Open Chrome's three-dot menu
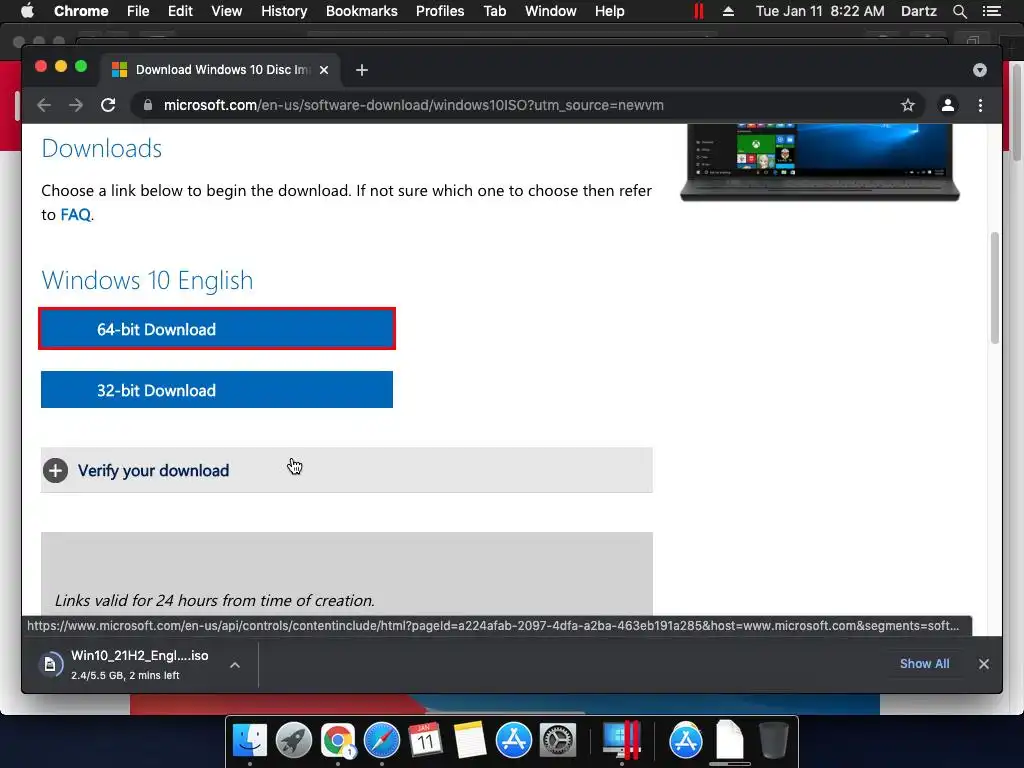 point(980,105)
